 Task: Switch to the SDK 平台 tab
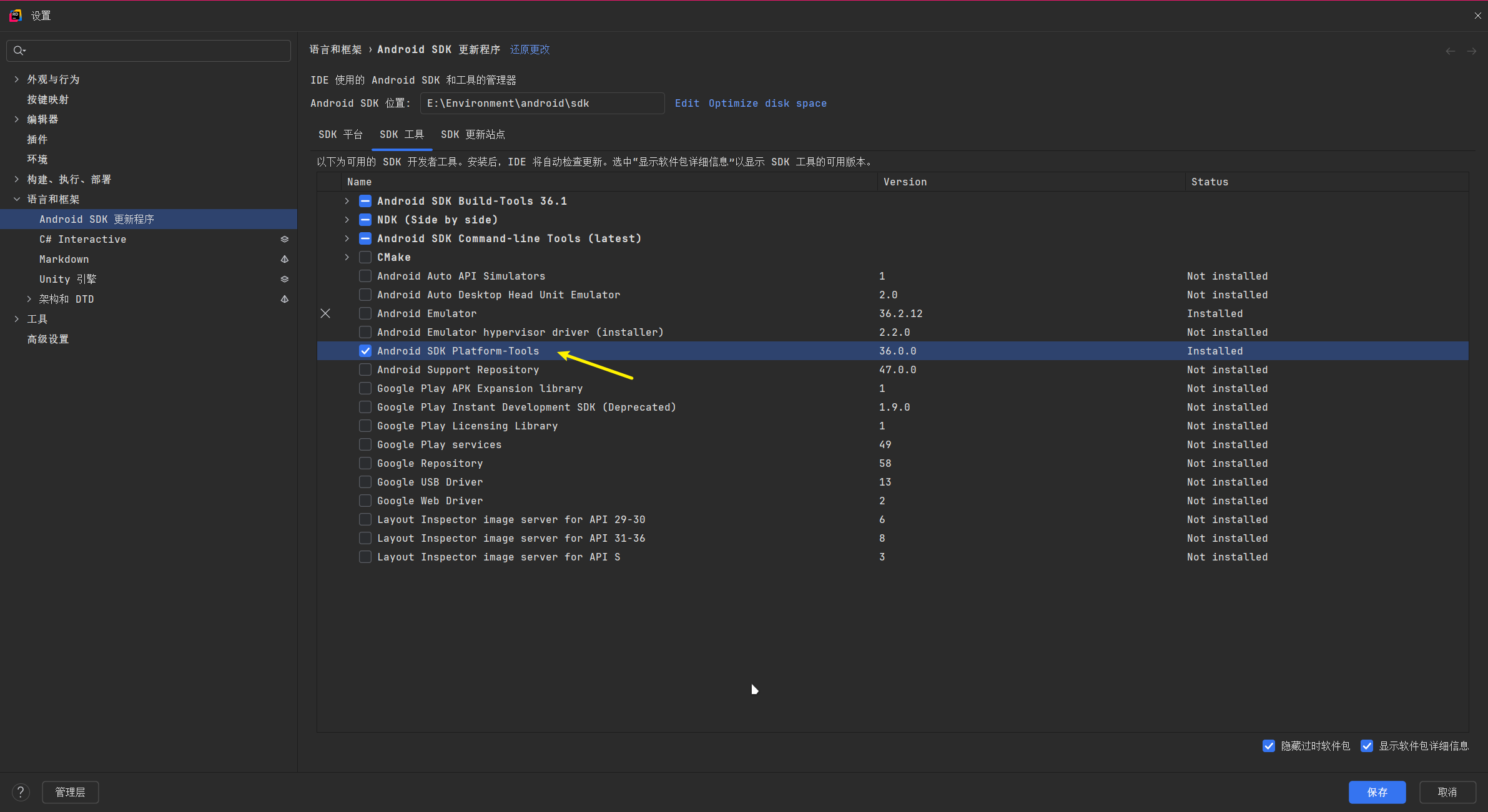(340, 134)
